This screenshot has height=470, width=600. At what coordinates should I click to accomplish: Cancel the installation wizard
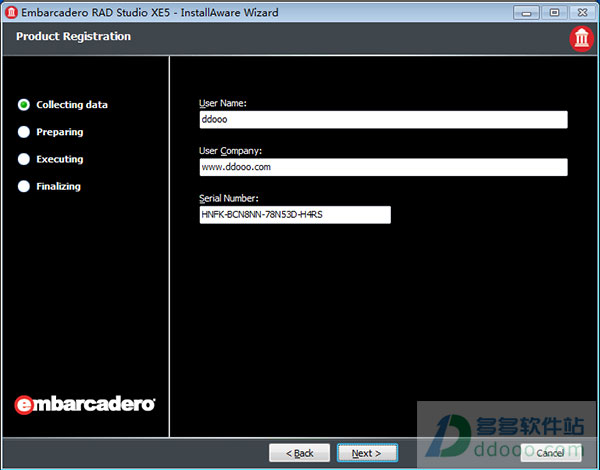pos(551,453)
